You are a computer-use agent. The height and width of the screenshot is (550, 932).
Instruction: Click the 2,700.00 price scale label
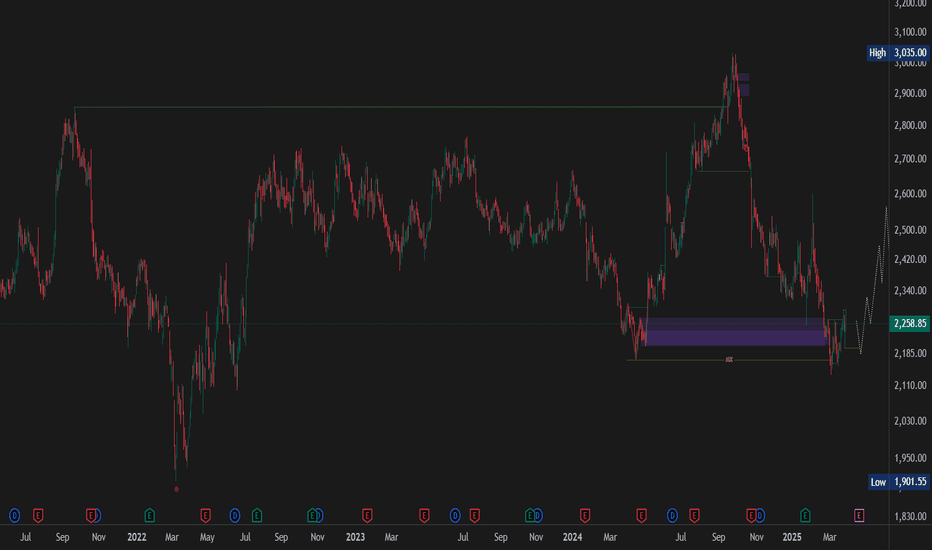coord(910,159)
